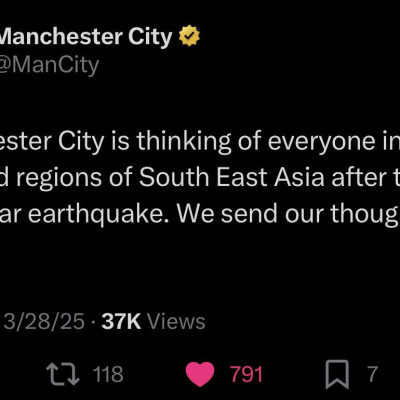400x400 pixels.
Task: Show reposts via the 118 count
Action: 108,374
